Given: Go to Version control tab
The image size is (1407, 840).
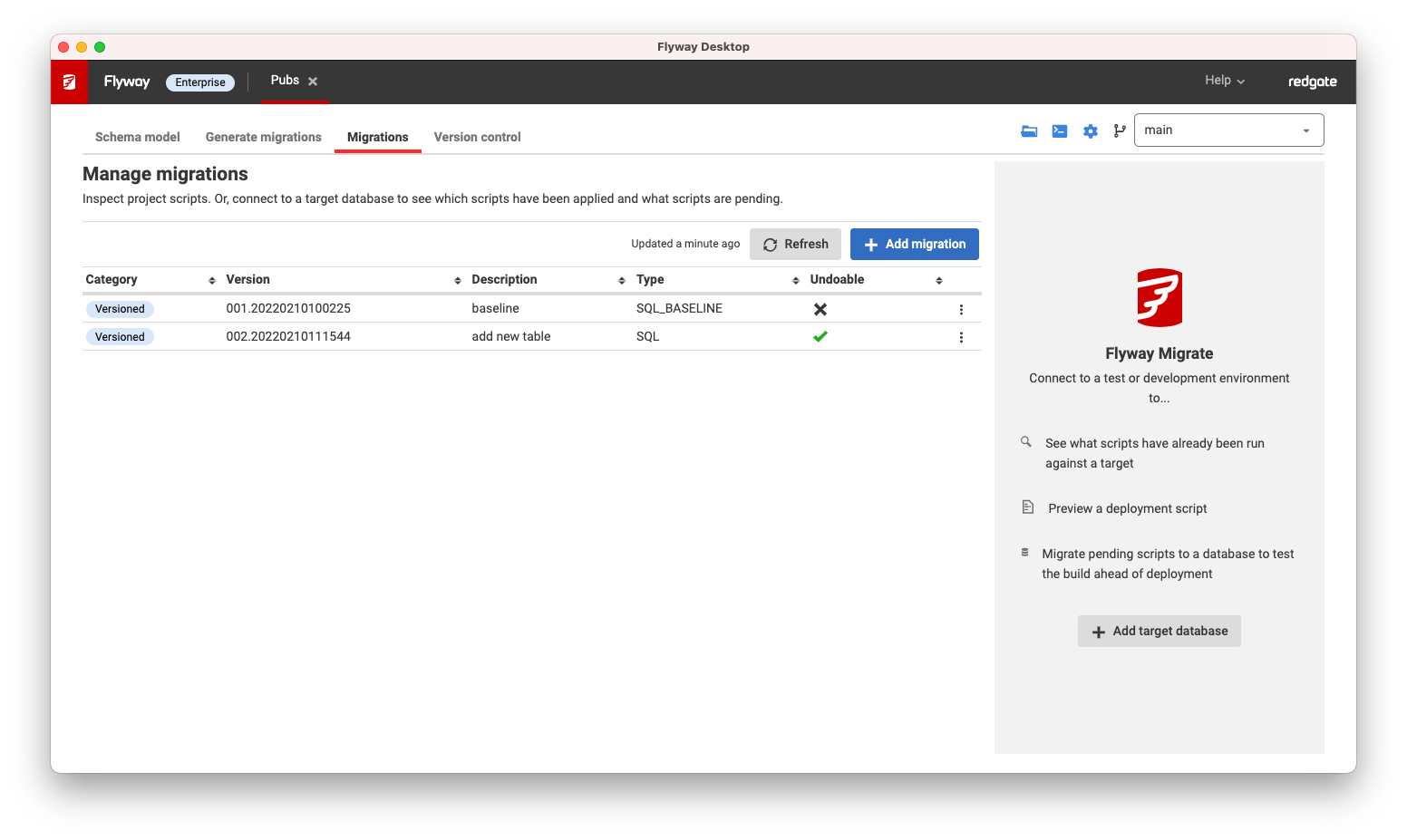Looking at the screenshot, I should (x=477, y=137).
